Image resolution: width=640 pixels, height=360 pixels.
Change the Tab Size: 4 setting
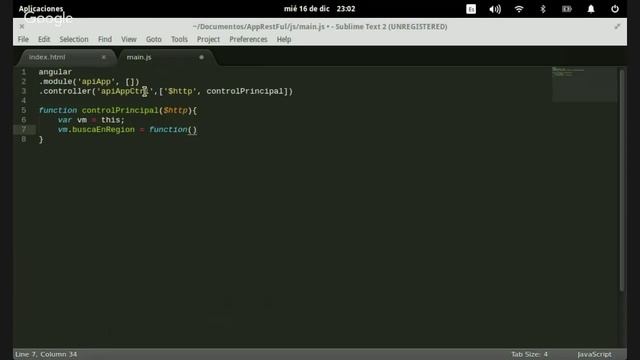point(529,354)
